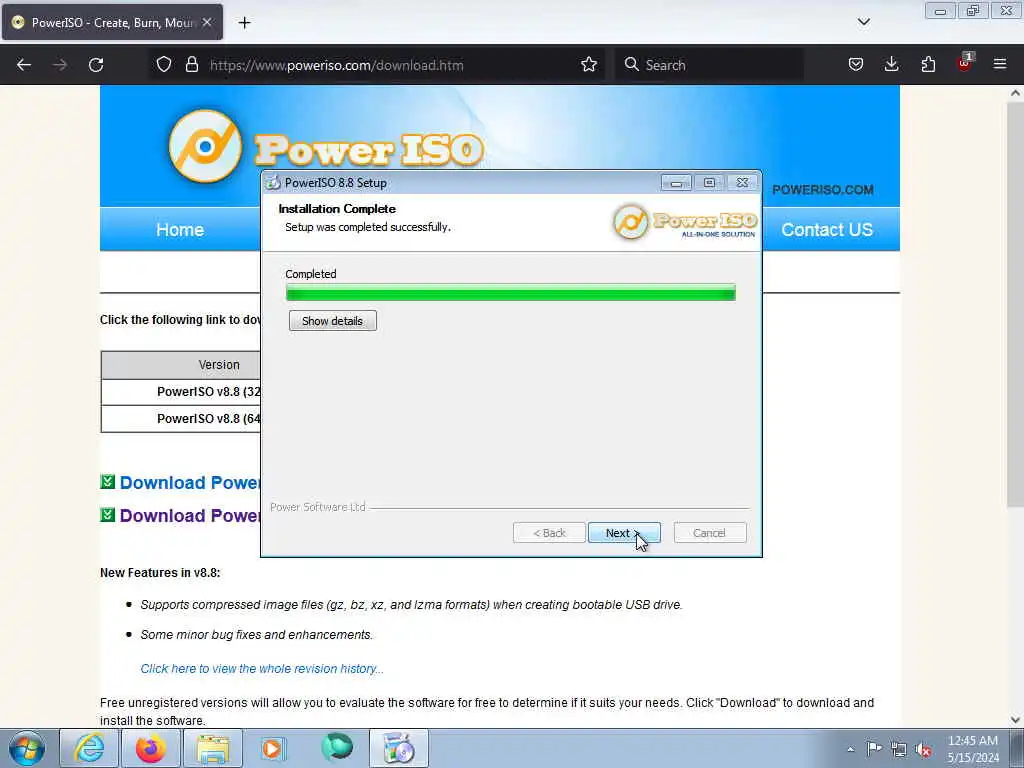This screenshot has height=768, width=1024.
Task: Open the tracking protection shield icon
Action: (164, 65)
